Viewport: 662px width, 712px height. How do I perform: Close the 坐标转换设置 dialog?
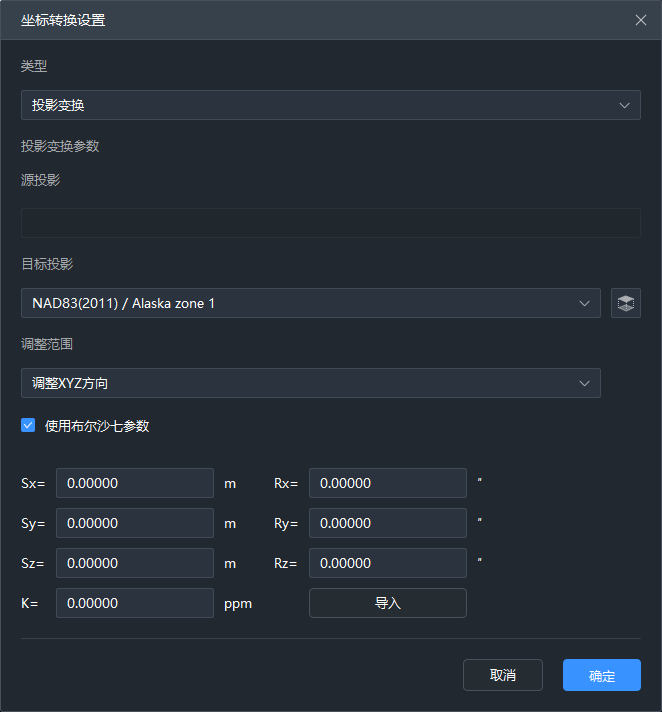click(x=641, y=20)
